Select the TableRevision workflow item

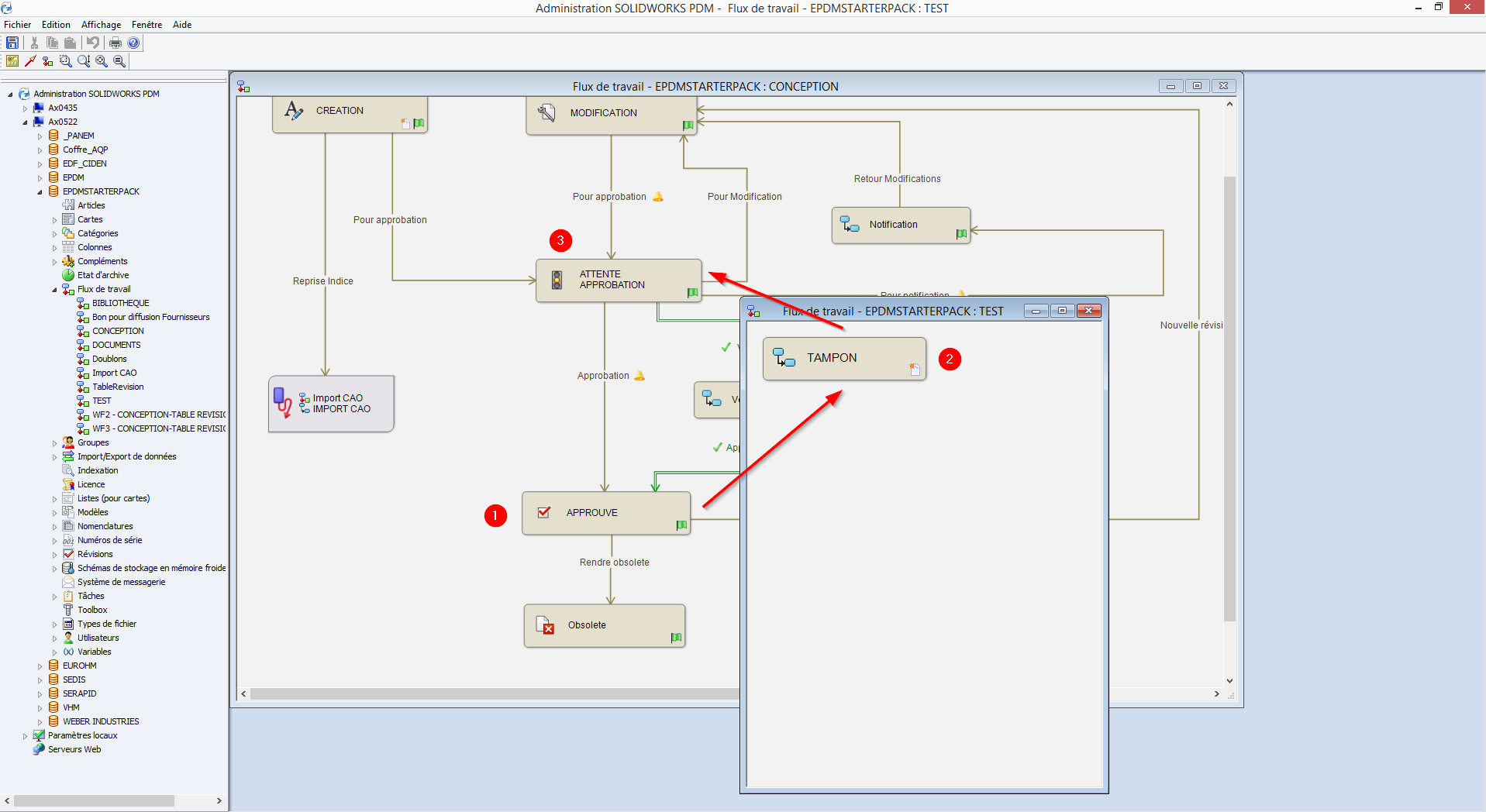[118, 387]
